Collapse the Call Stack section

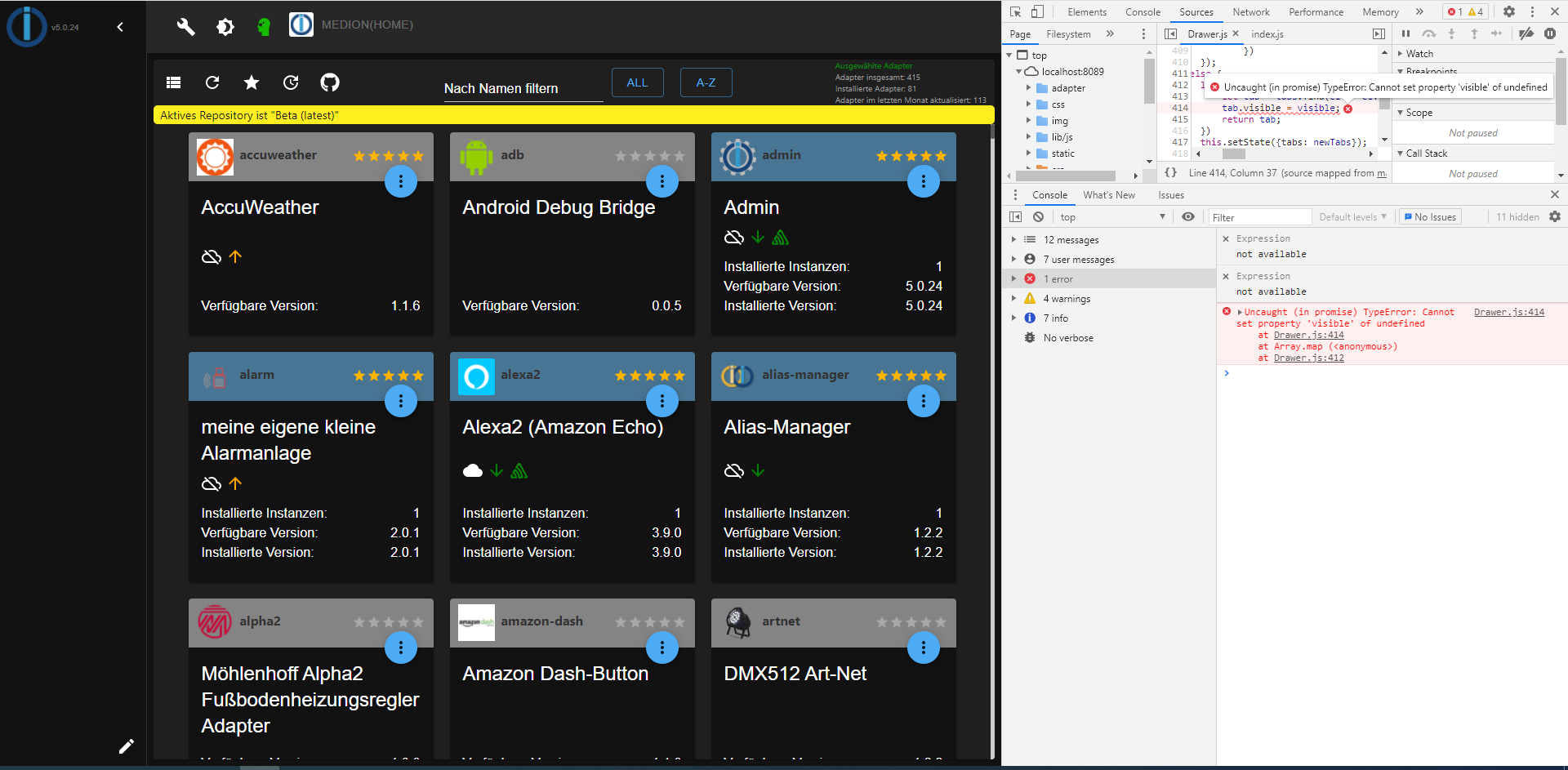point(1401,154)
